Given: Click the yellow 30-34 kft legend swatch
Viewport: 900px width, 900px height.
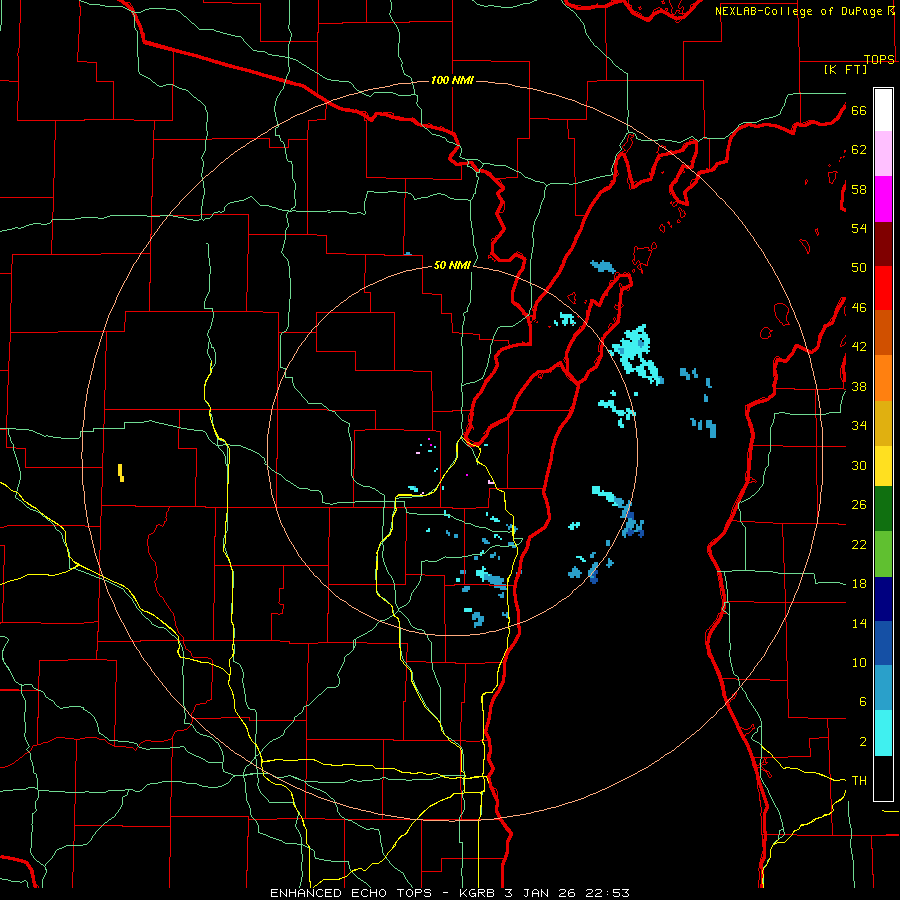Looking at the screenshot, I should 883,466.
